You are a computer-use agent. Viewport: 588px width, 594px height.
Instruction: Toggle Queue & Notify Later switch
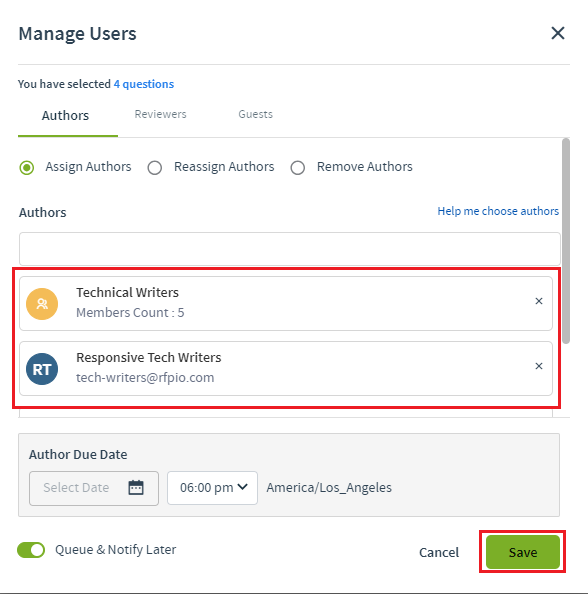[x=31, y=550]
